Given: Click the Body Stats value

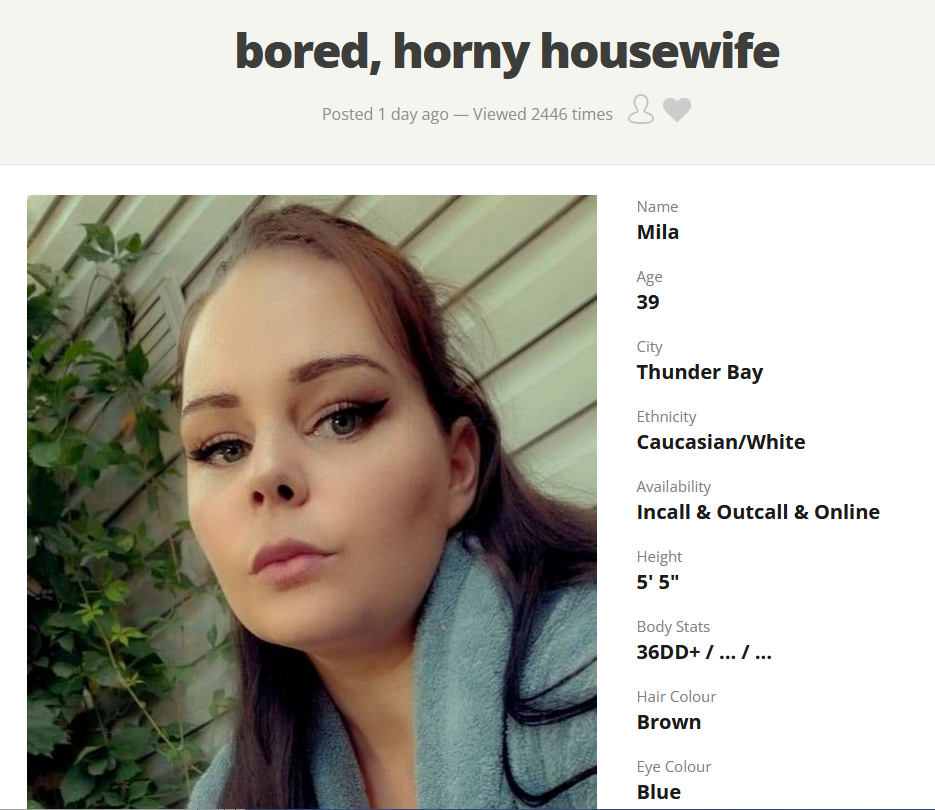Looking at the screenshot, I should tap(704, 652).
